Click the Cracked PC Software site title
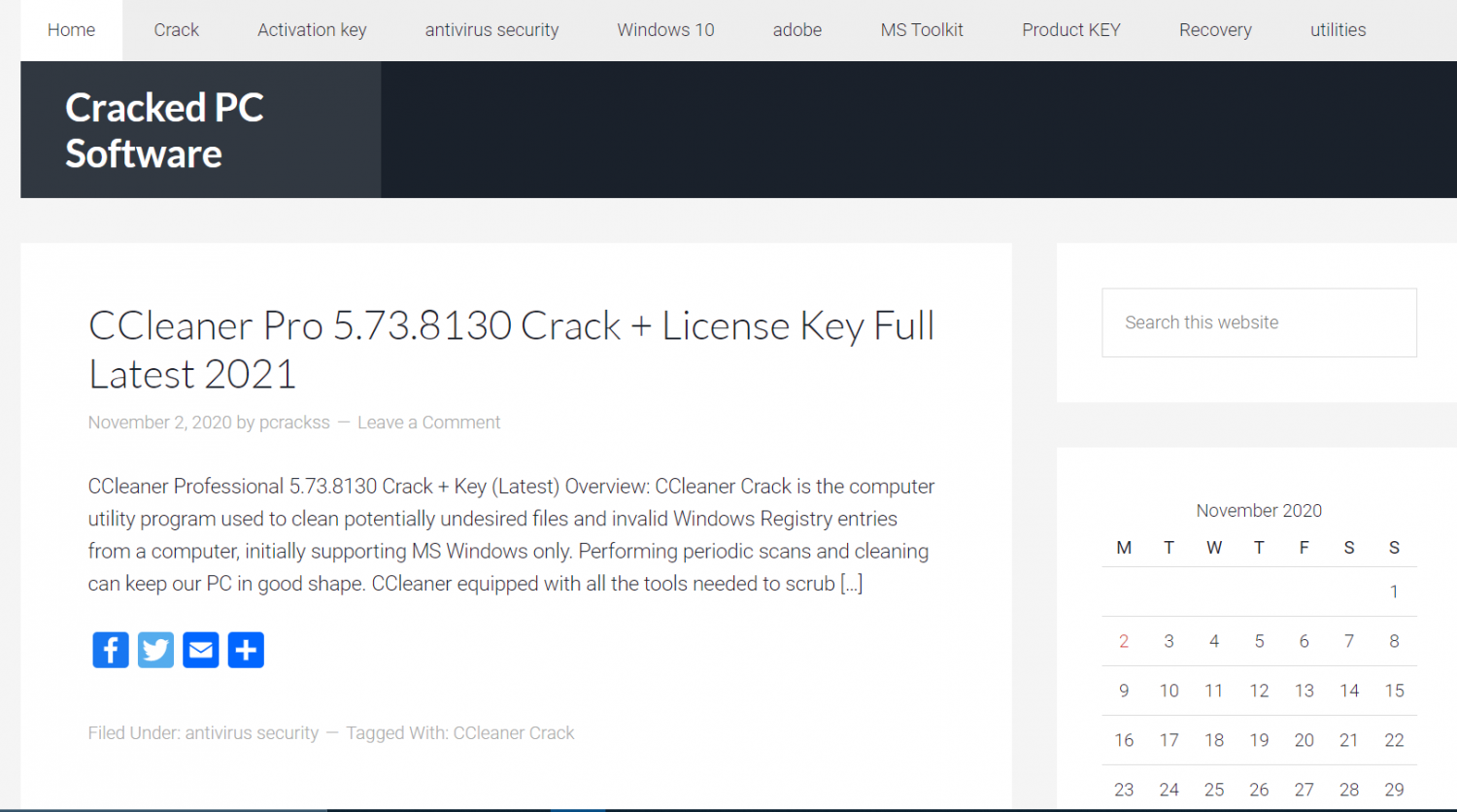Image resolution: width=1457 pixels, height=812 pixels. click(x=164, y=130)
